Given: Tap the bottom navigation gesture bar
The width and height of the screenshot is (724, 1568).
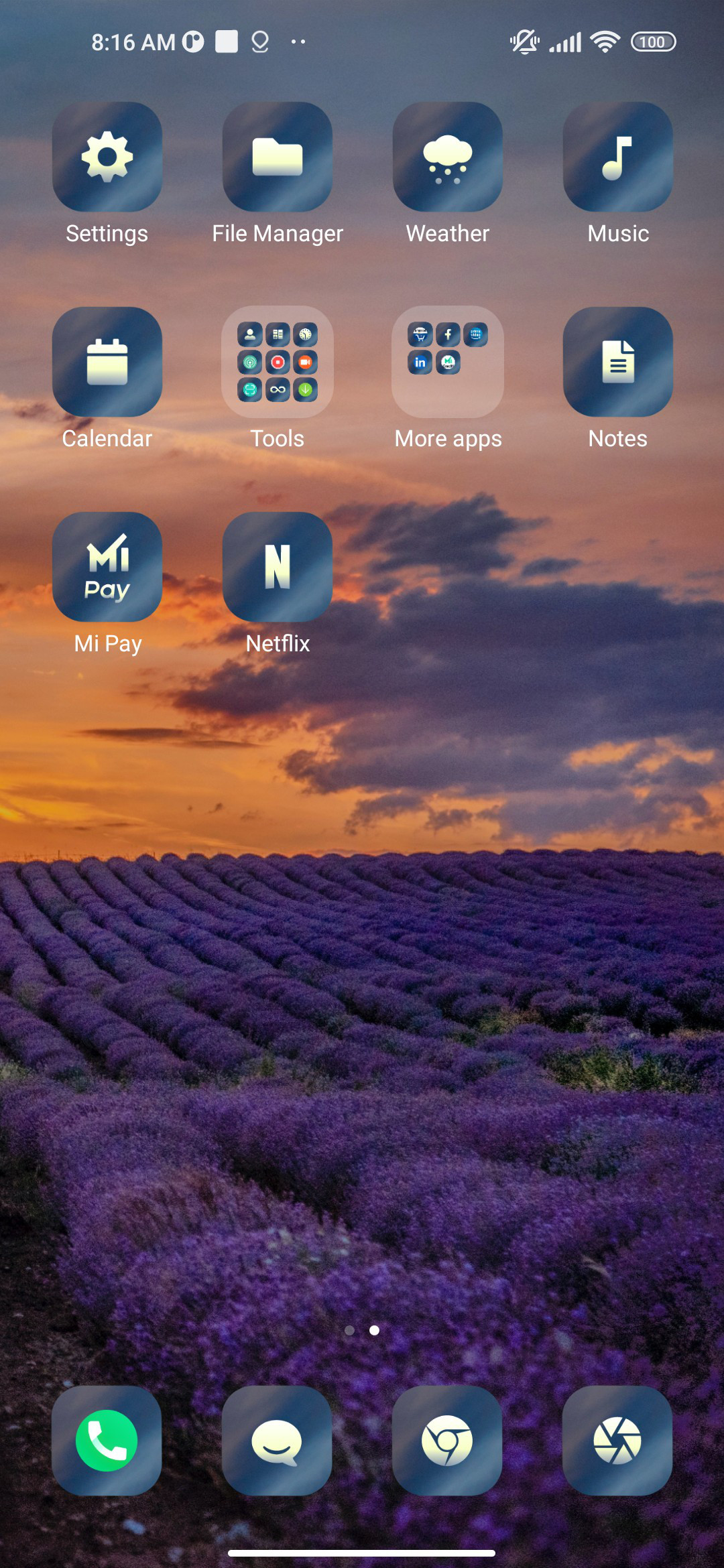Looking at the screenshot, I should tap(362, 1553).
